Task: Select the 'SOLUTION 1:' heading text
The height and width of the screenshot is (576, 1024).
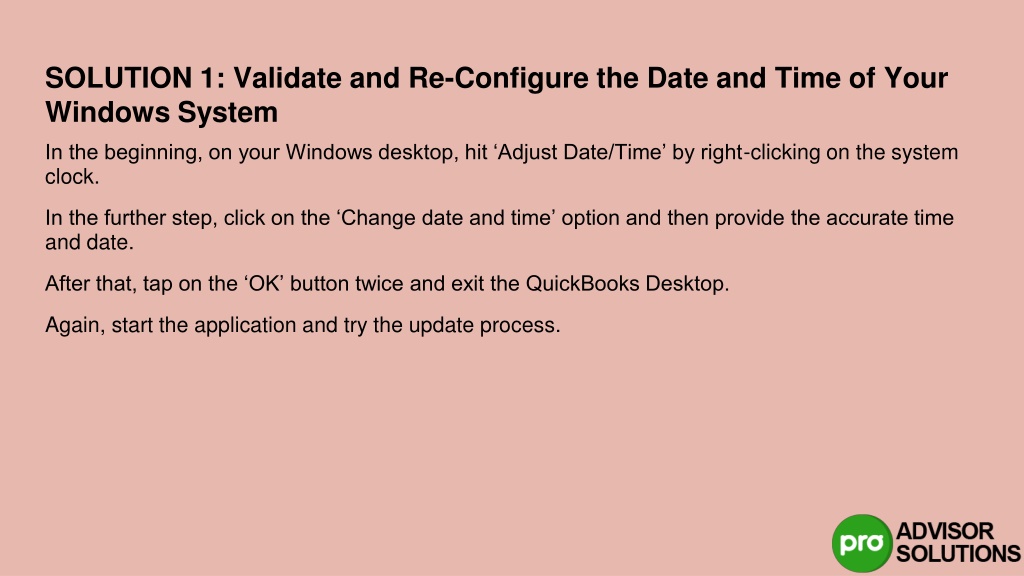Action: [135, 78]
